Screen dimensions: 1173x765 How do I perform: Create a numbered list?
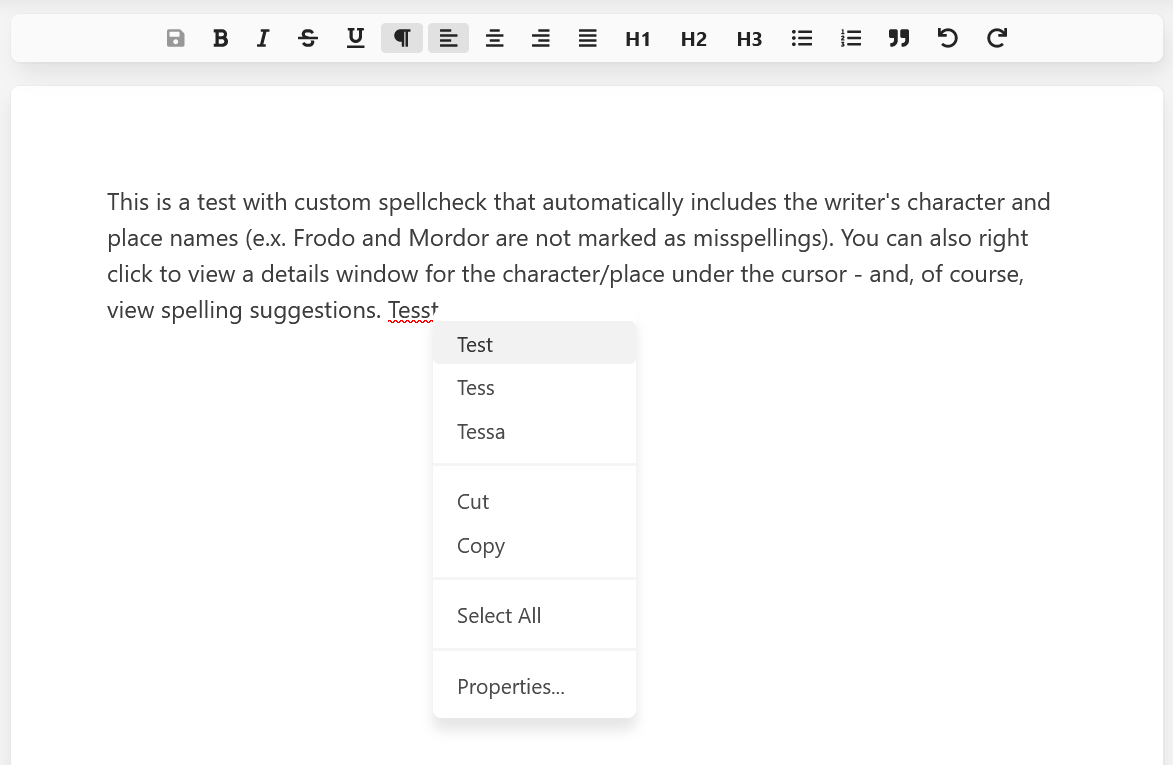tap(850, 38)
